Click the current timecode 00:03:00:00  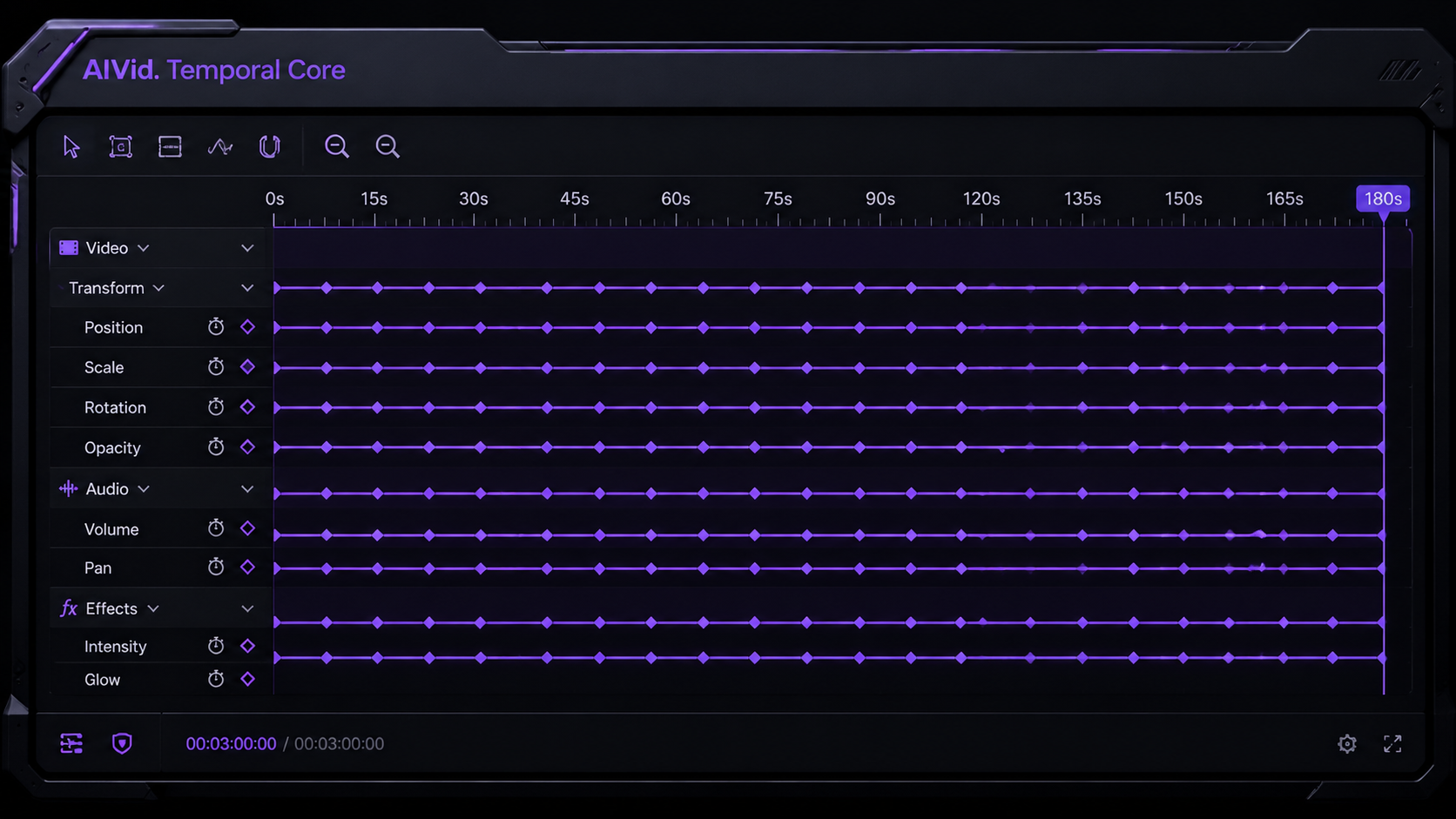pyautogui.click(x=231, y=744)
